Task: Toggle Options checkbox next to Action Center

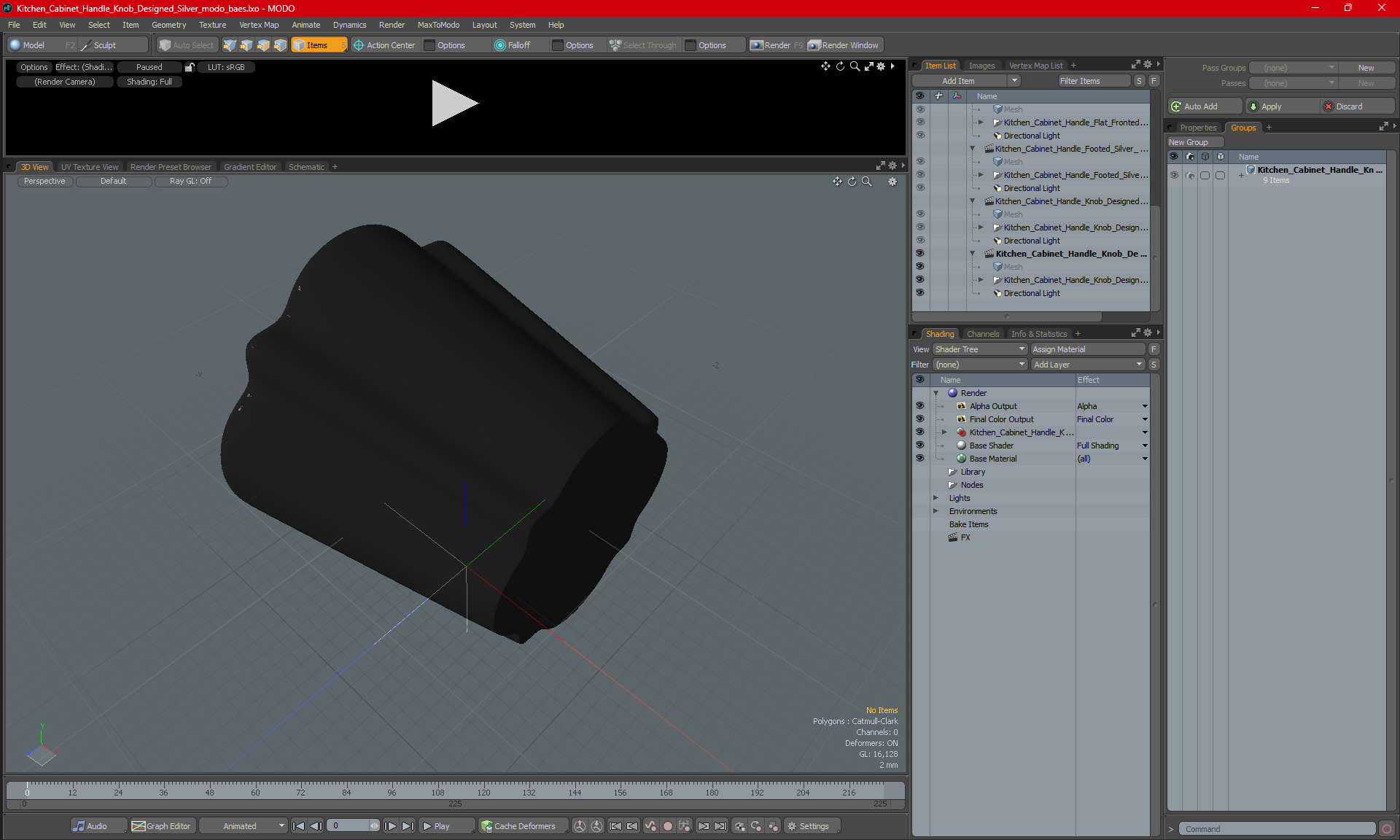Action: pyautogui.click(x=430, y=45)
